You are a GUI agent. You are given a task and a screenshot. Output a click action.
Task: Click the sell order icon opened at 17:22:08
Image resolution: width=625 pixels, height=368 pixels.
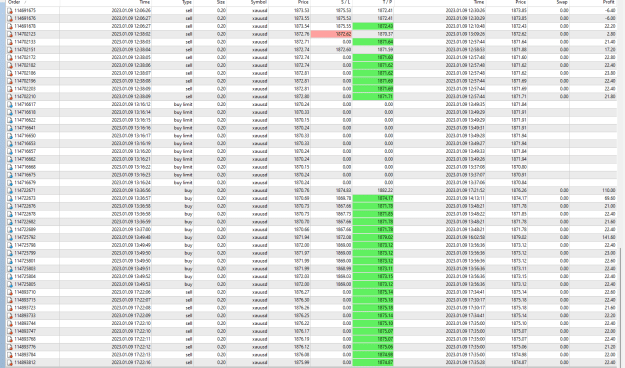point(10,308)
